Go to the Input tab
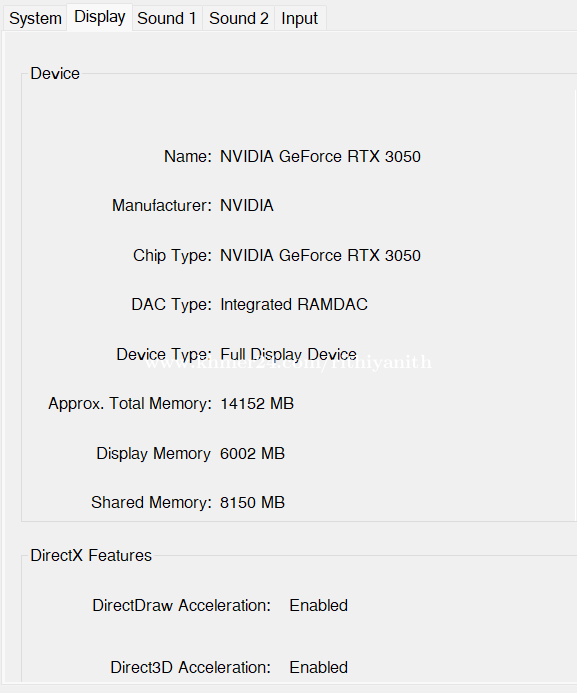Screen dimensions: 577x693 pyautogui.click(x=300, y=19)
